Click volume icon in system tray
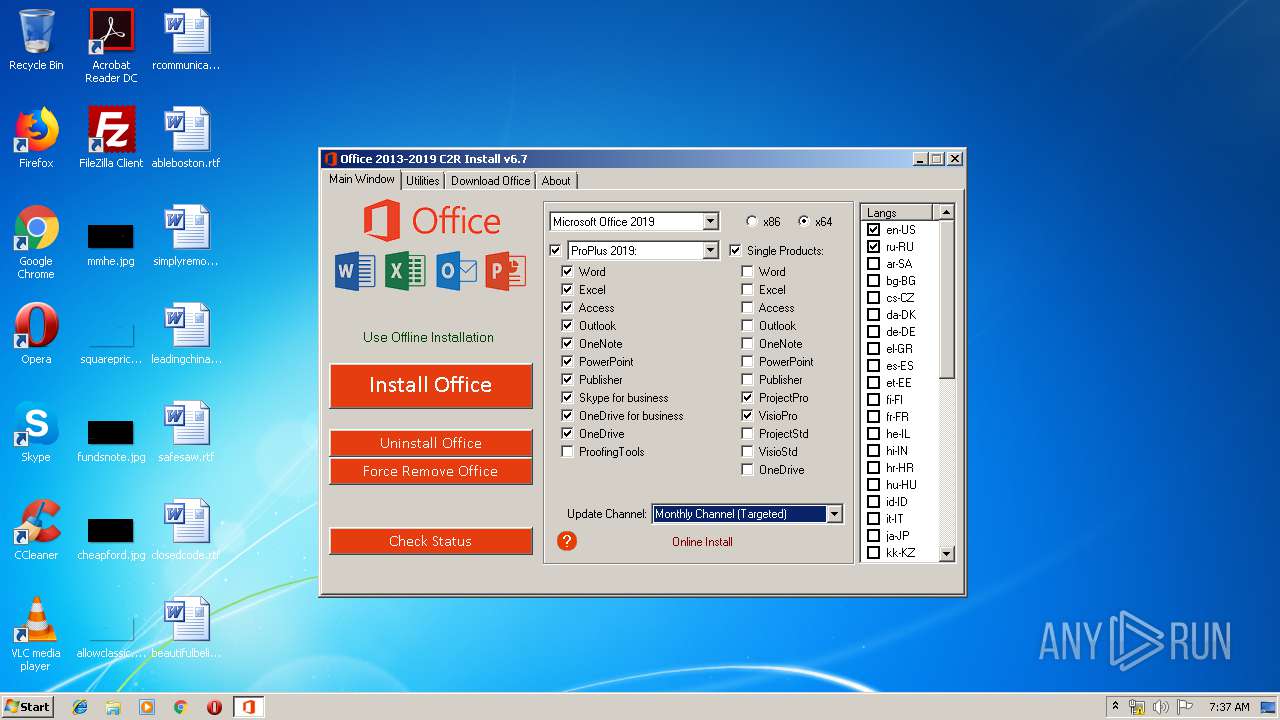This screenshot has width=1280, height=720. tap(1161, 707)
